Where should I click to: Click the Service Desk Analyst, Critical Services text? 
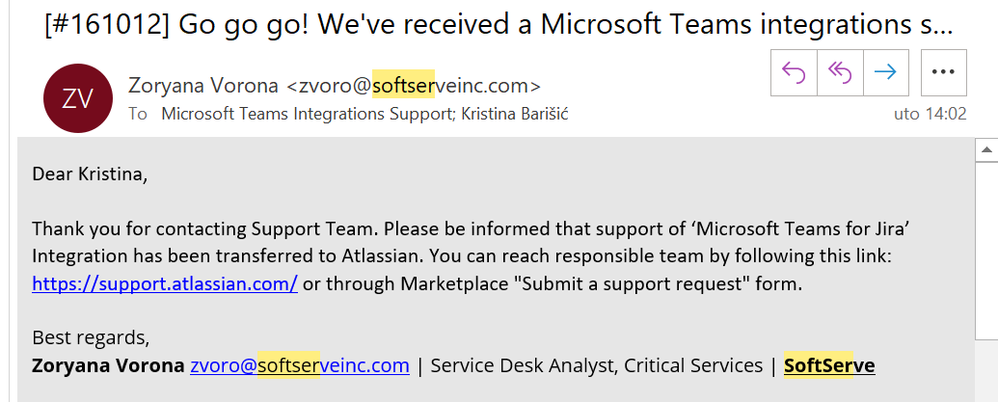click(x=596, y=366)
